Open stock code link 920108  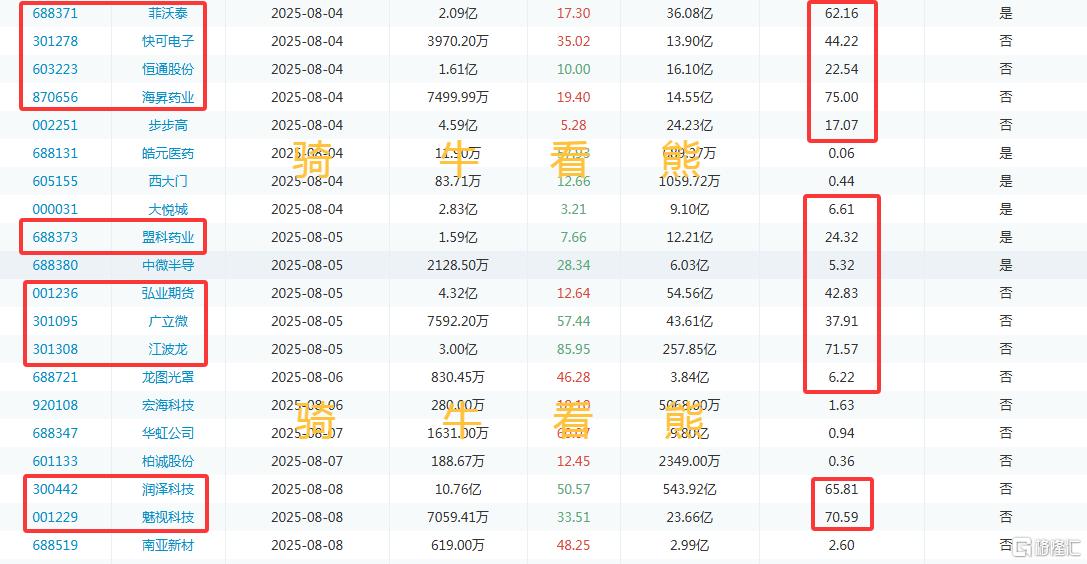[55, 405]
